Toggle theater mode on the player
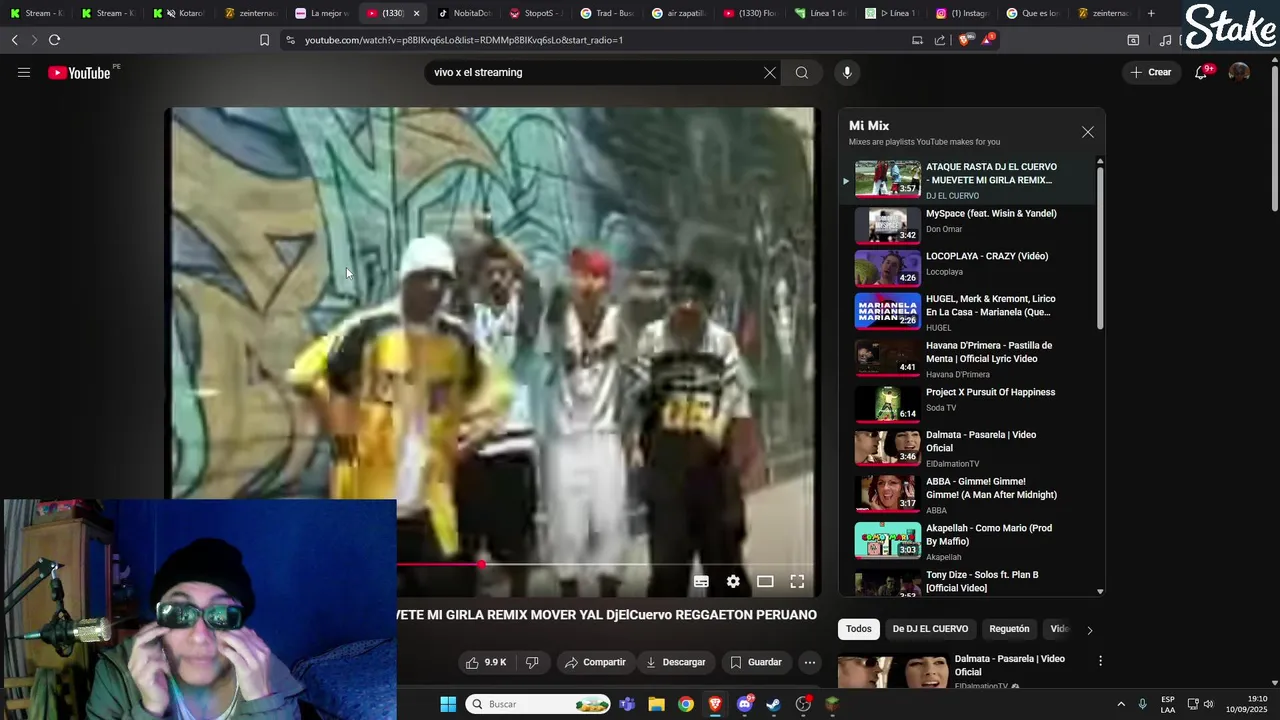This screenshot has height=720, width=1280. click(765, 581)
